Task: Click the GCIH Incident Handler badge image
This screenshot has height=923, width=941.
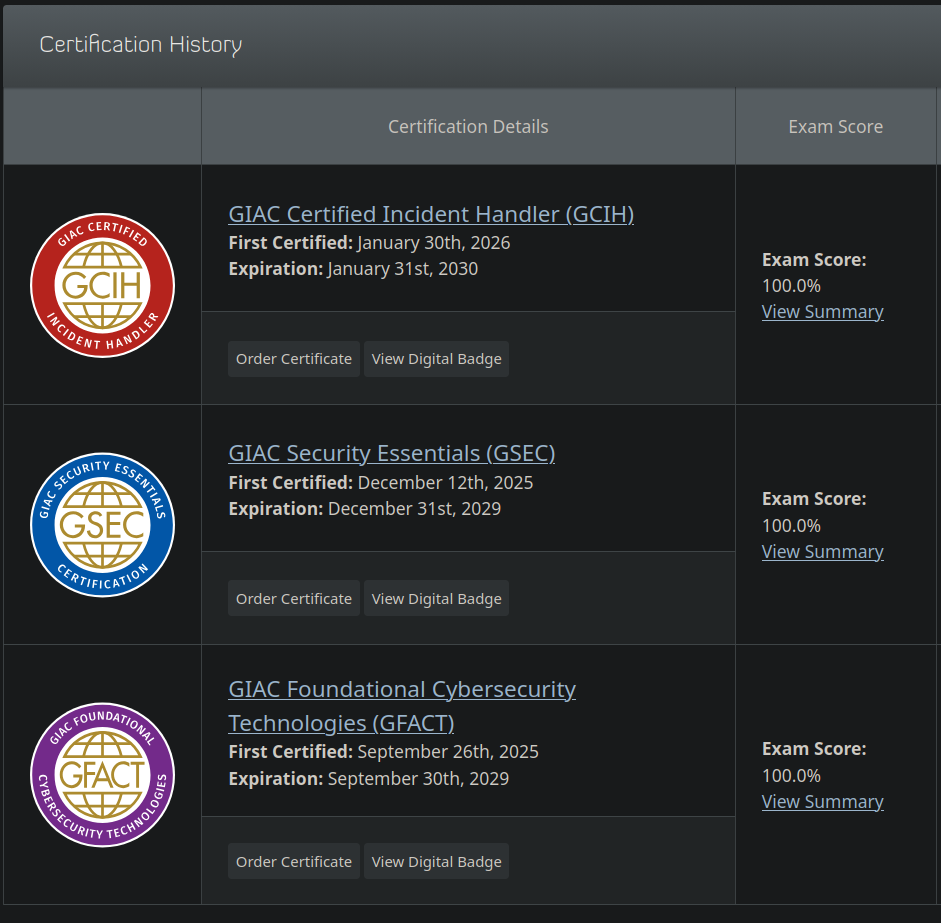Action: pyautogui.click(x=103, y=285)
